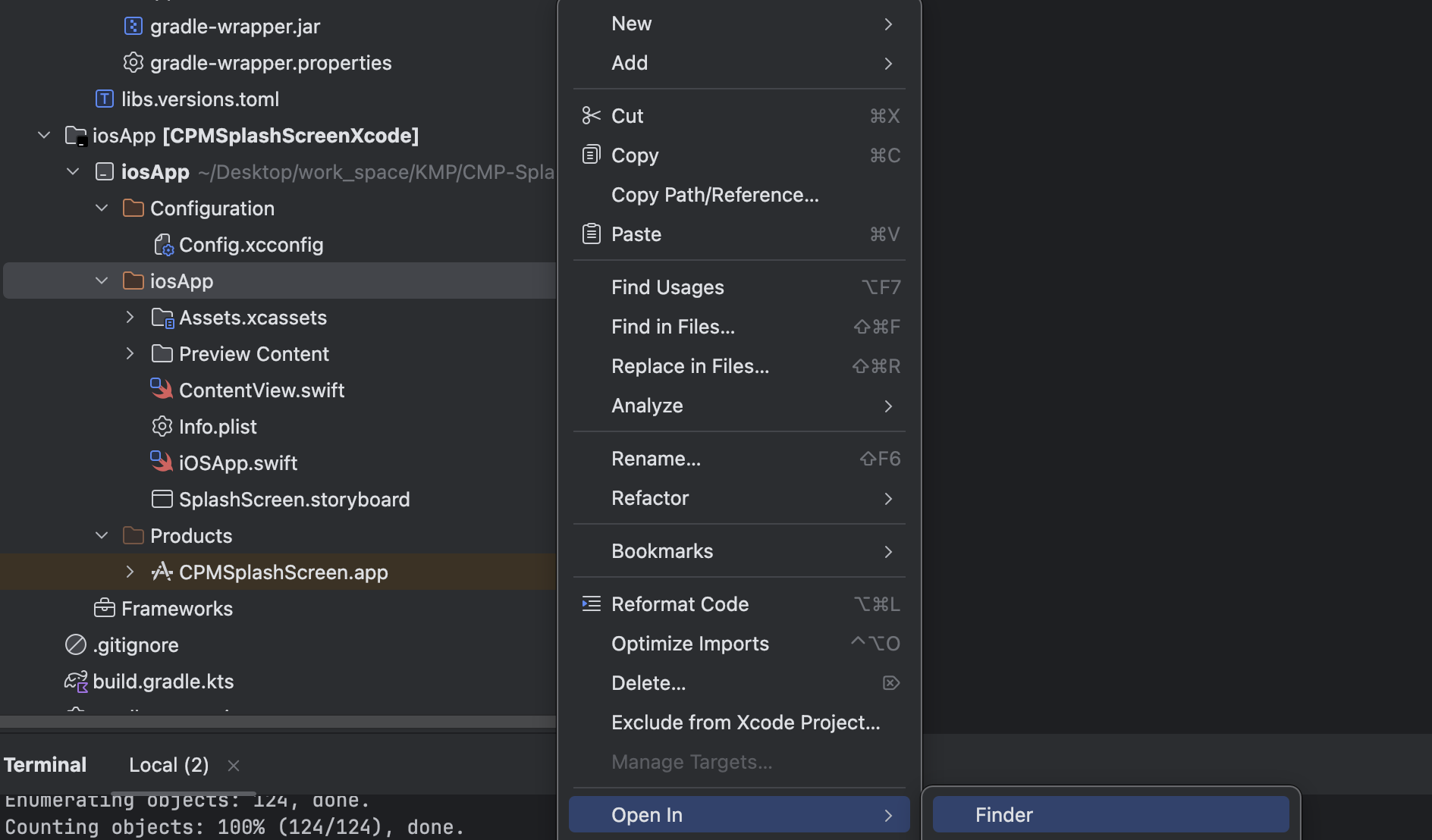The height and width of the screenshot is (840, 1432).
Task: Close the Local (2) terminal tab
Action: click(x=234, y=766)
